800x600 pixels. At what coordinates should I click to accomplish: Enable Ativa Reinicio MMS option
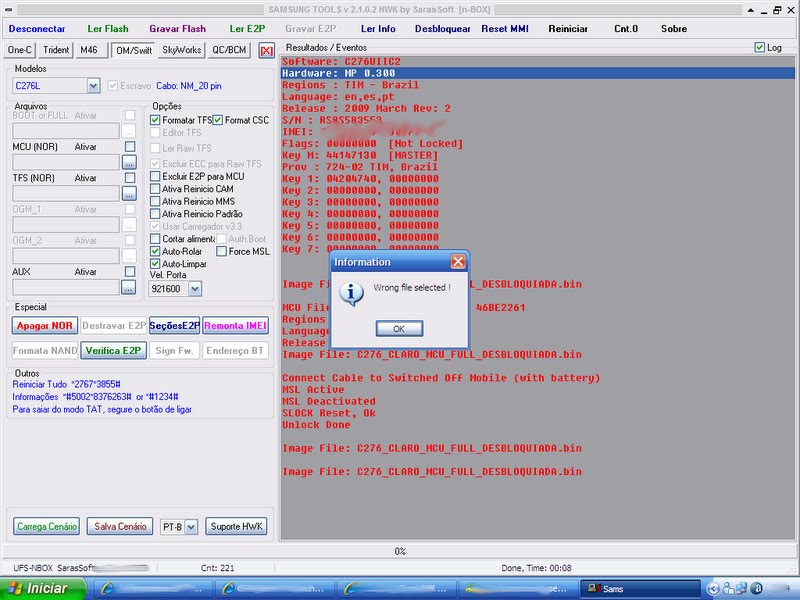click(x=155, y=202)
